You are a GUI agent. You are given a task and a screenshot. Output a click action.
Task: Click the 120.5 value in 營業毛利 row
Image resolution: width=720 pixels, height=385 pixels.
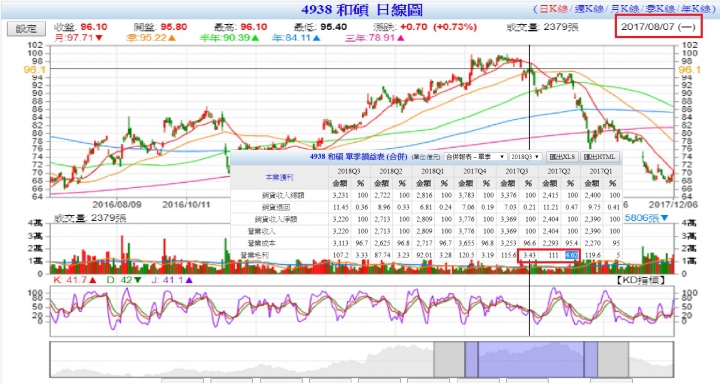(467, 255)
